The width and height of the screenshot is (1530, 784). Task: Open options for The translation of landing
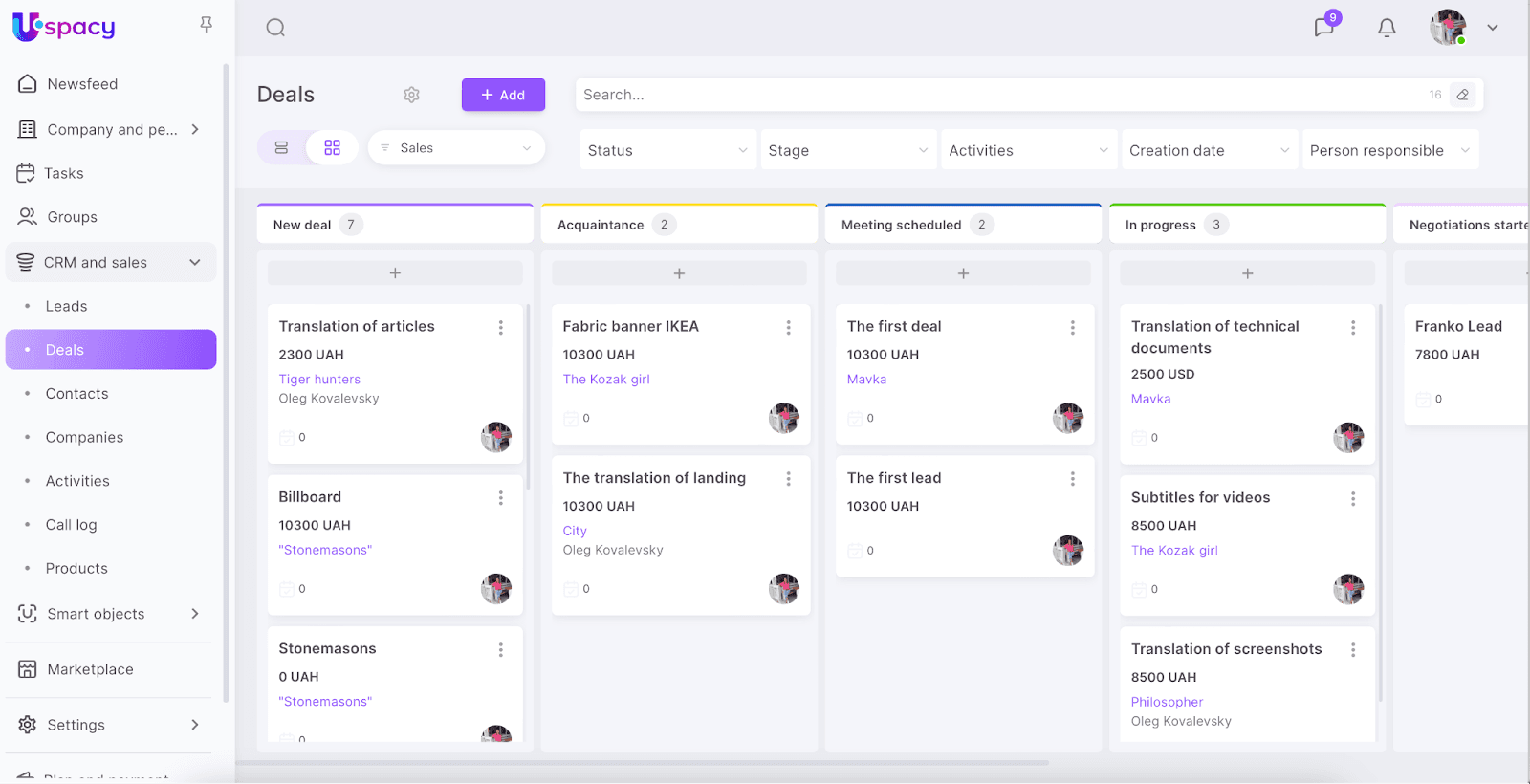click(788, 479)
